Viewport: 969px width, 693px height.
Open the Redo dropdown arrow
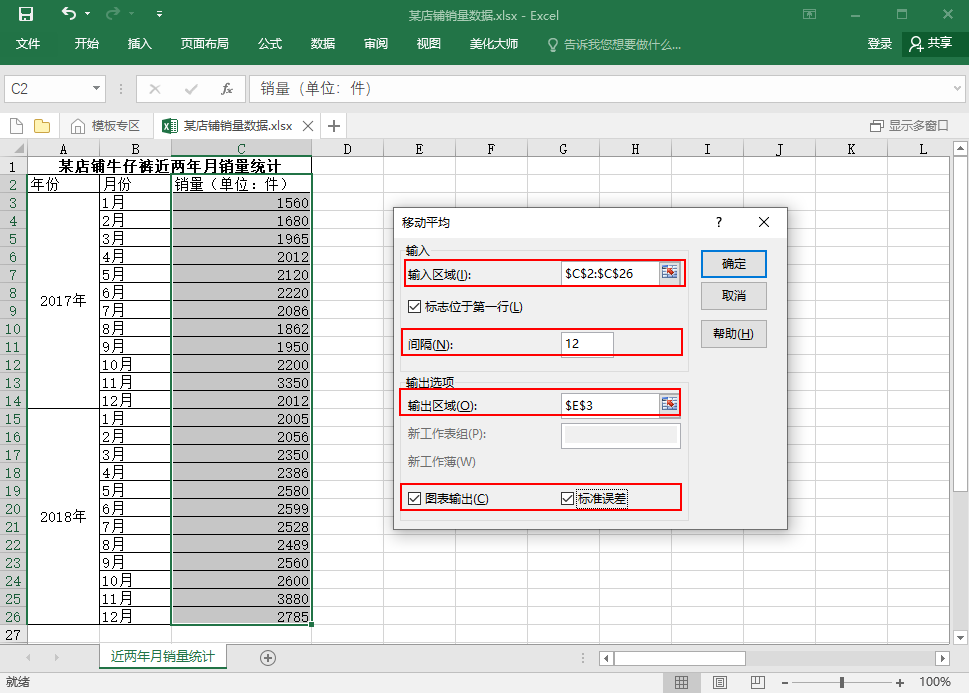131,13
